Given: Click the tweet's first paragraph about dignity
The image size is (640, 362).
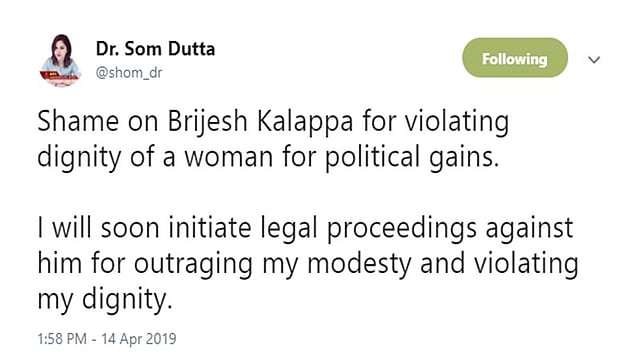Looking at the screenshot, I should click(x=273, y=139).
